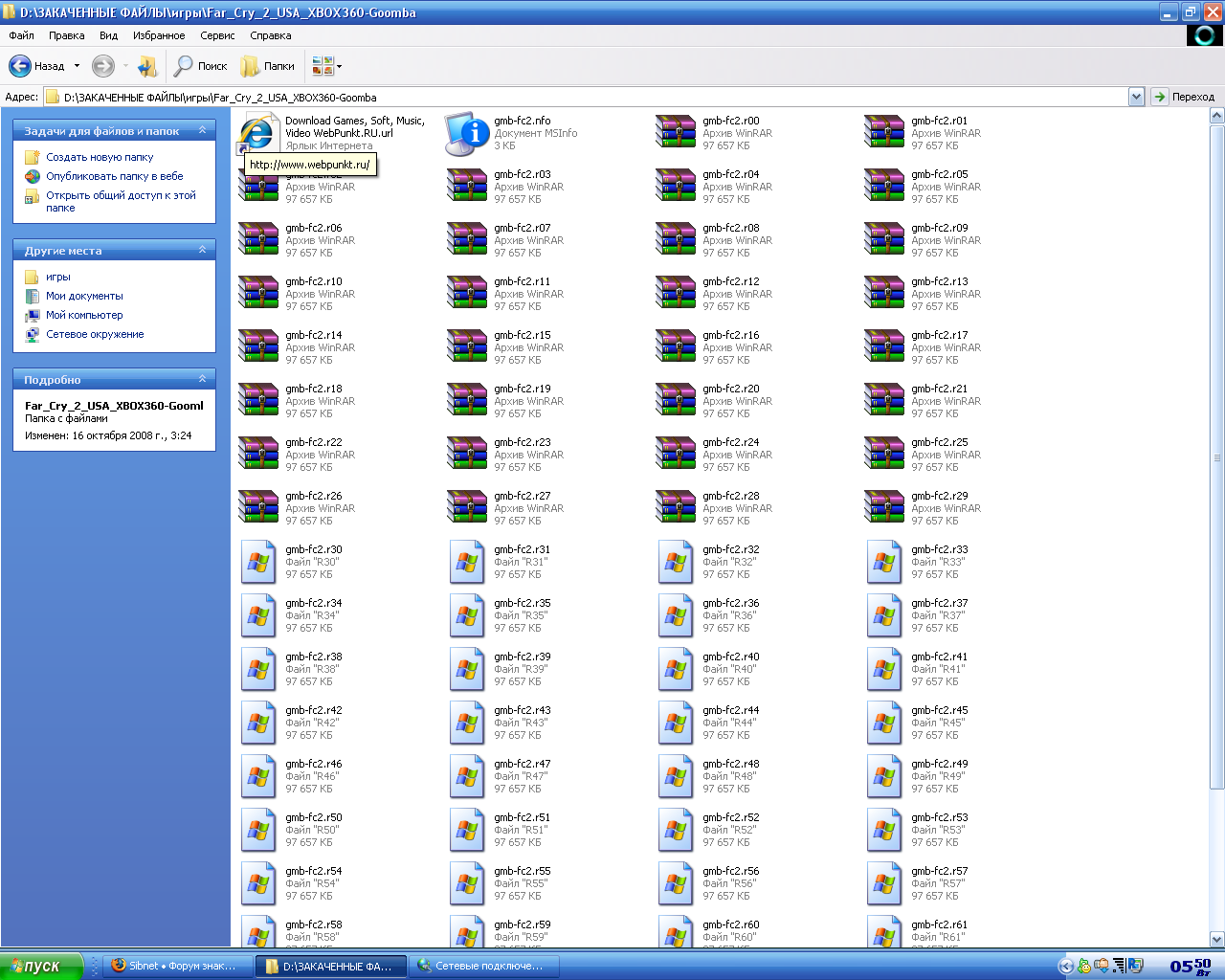Select the gmb-fc2.r42 file icon

click(258, 724)
